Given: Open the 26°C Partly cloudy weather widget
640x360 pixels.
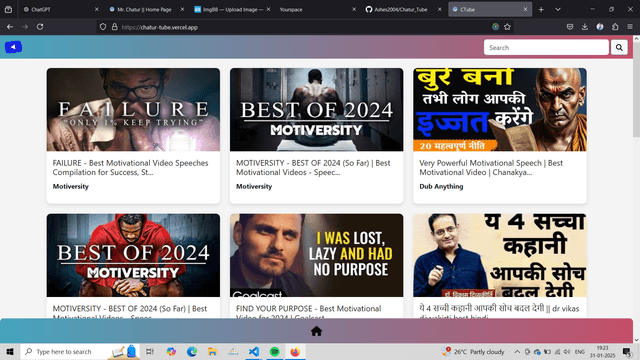Looking at the screenshot, I should (473, 351).
